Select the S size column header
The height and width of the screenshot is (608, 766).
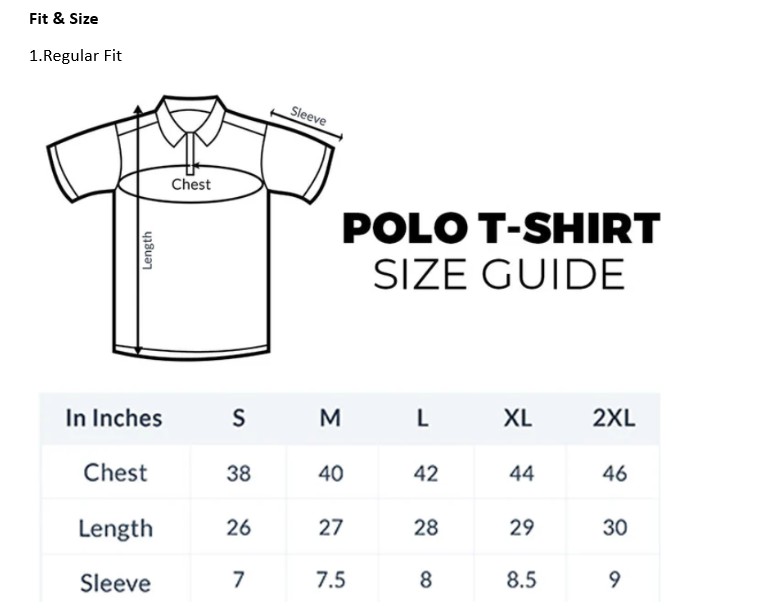[238, 418]
